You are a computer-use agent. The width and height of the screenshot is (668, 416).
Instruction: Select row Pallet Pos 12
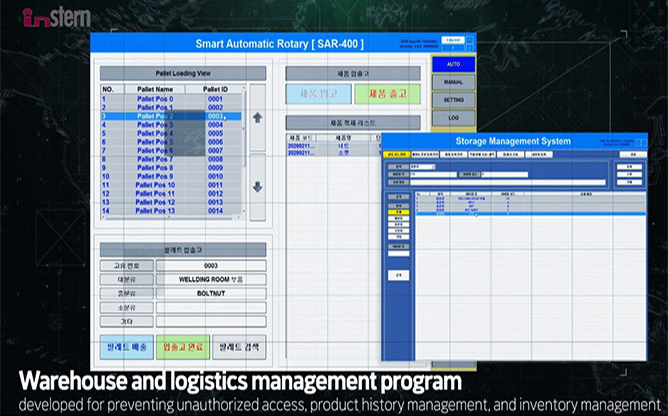(x=171, y=202)
